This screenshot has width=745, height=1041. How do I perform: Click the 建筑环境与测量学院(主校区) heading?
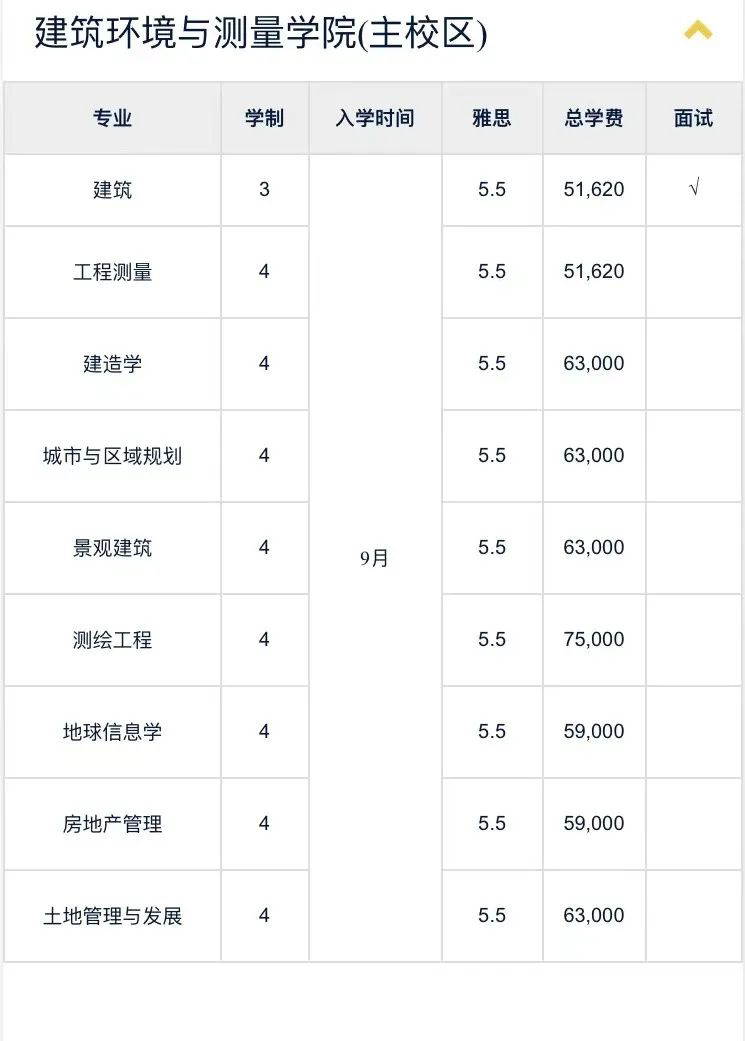click(x=261, y=33)
